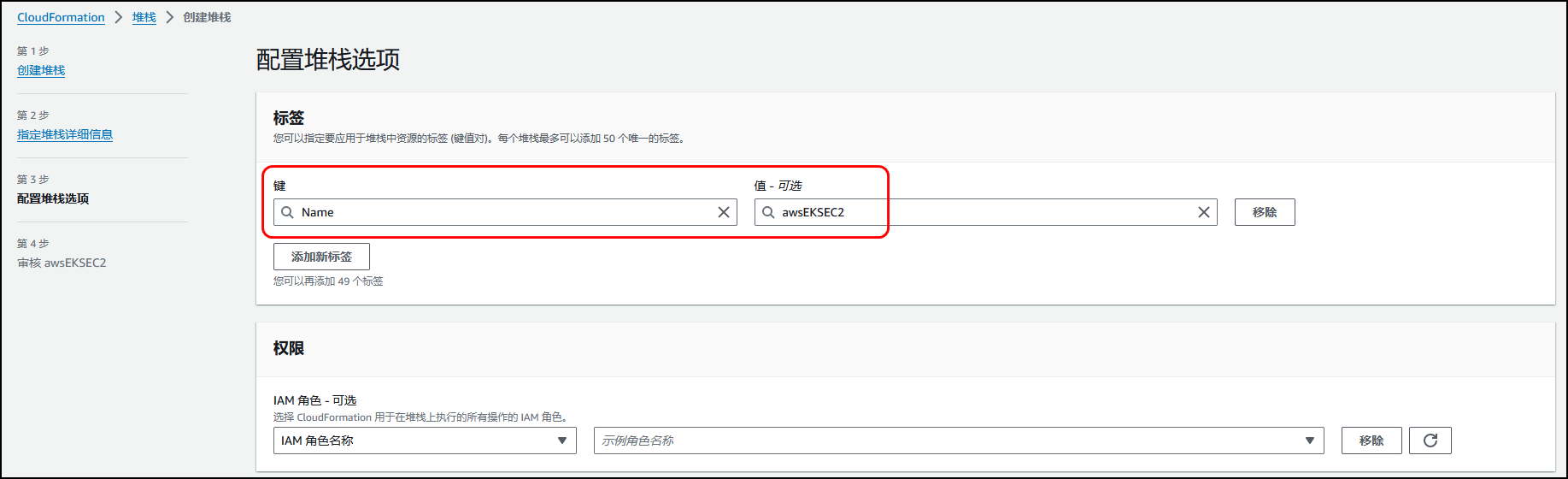Image resolution: width=1568 pixels, height=479 pixels.
Task: Focus the tag key input containing Name
Action: (505, 212)
